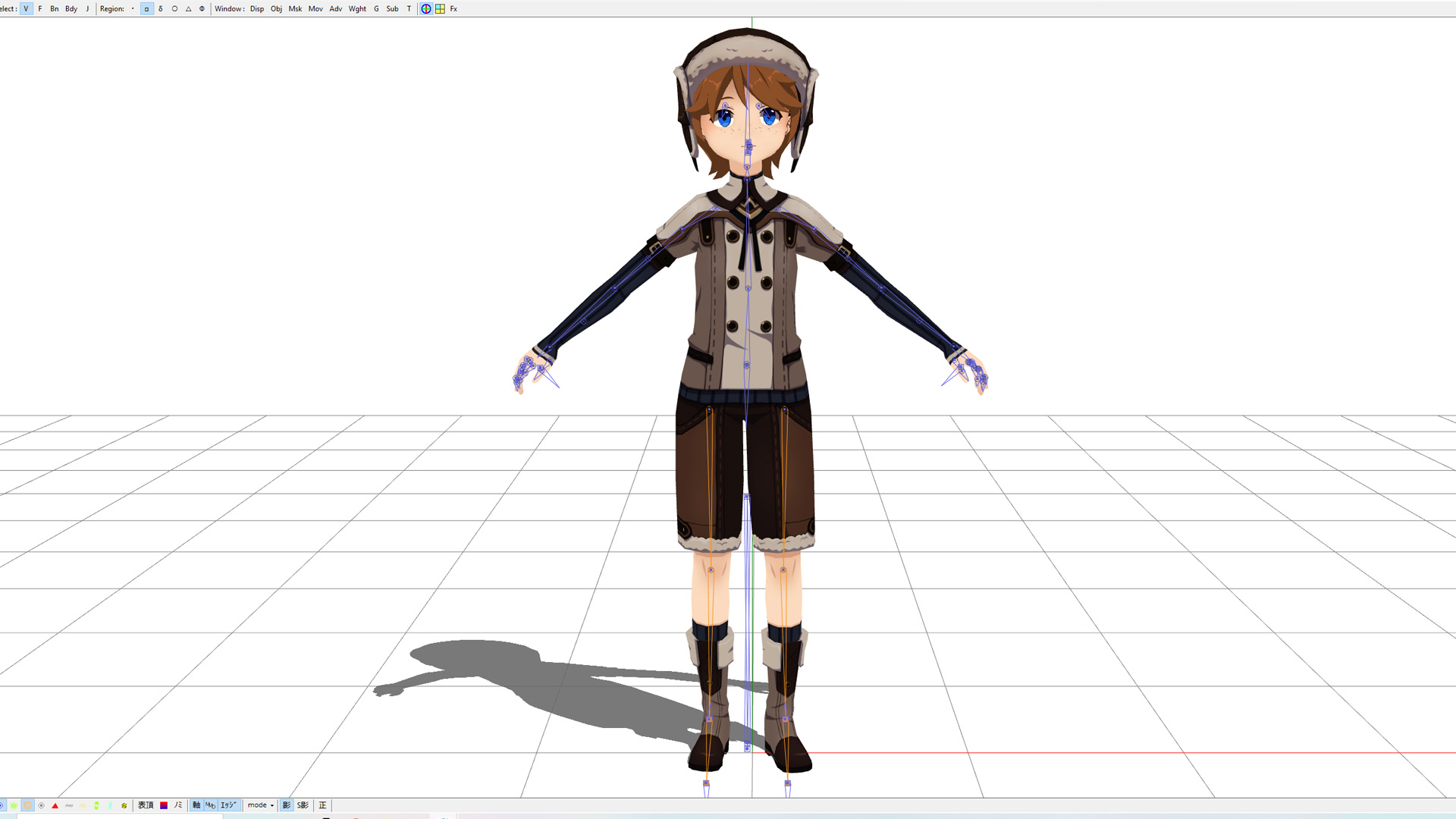Select the rectangle region selection shape
The image size is (1456, 819).
tap(146, 8)
